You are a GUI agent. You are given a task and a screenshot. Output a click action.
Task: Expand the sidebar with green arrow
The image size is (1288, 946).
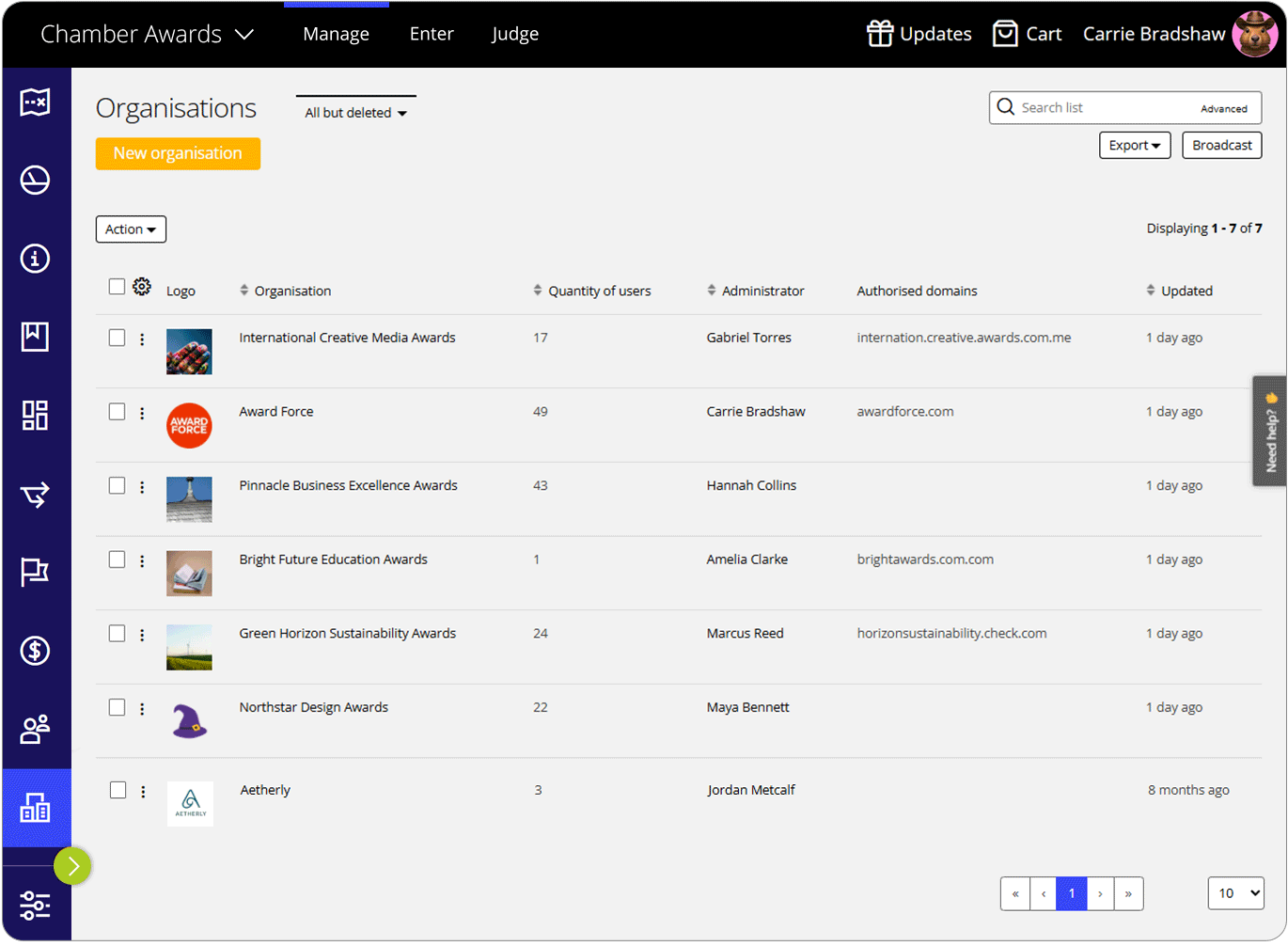click(72, 866)
